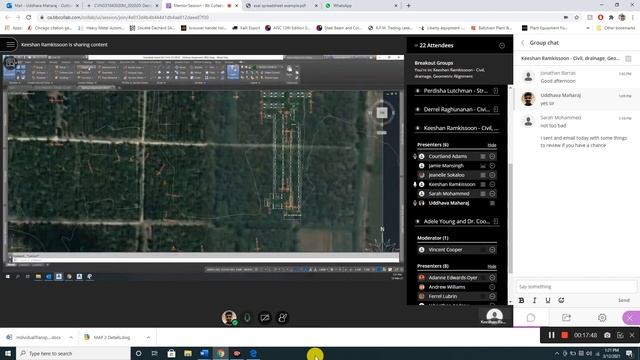Close the purple Collaborate panel button

[x=630, y=318]
